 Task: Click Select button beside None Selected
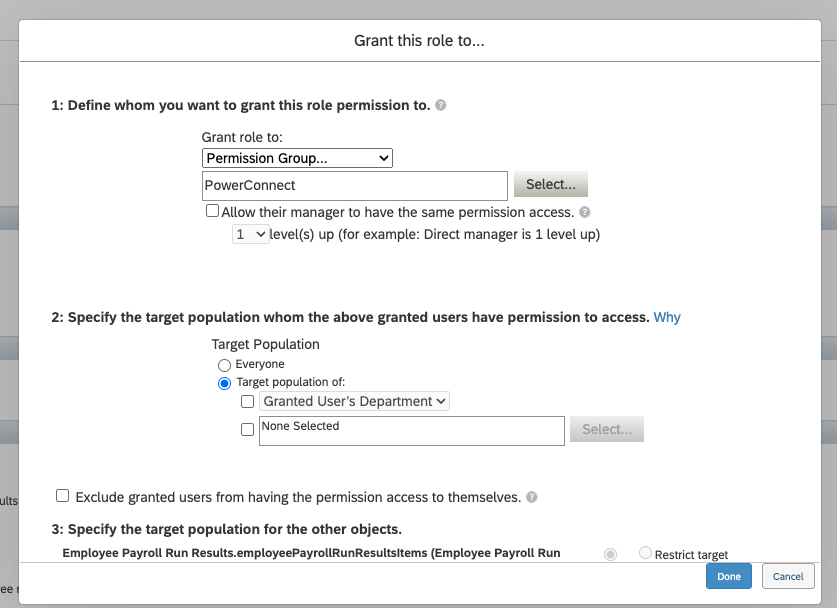pyautogui.click(x=606, y=429)
